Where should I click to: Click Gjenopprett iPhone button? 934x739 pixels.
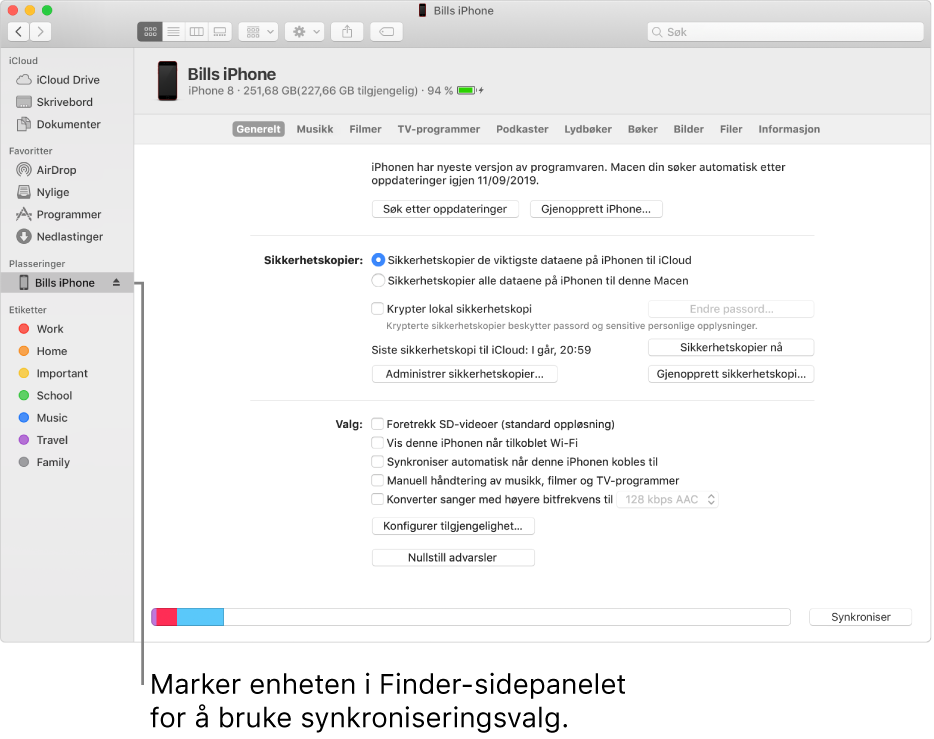coord(596,209)
